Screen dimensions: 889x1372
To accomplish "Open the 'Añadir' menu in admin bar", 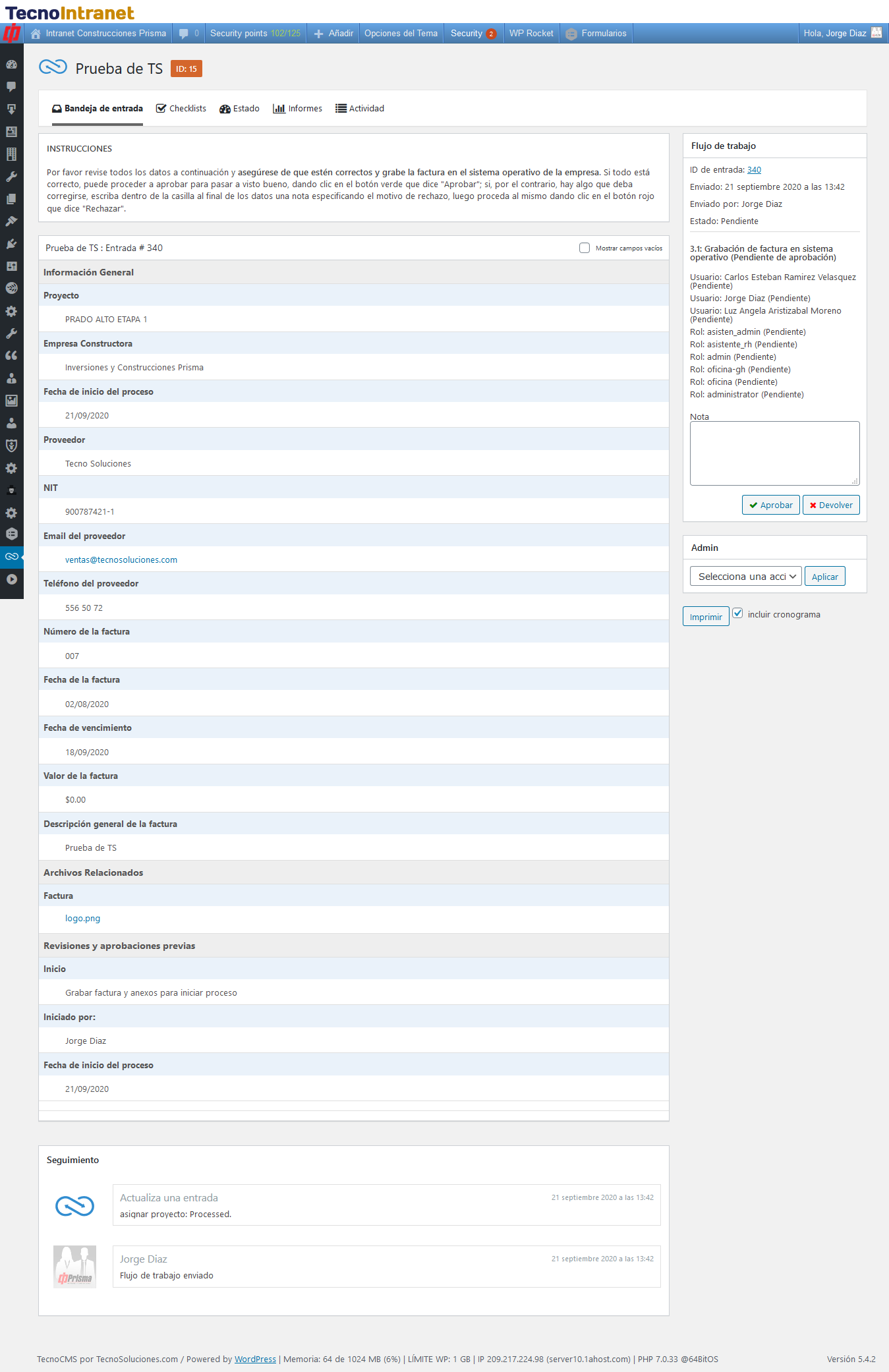I will coord(333,34).
